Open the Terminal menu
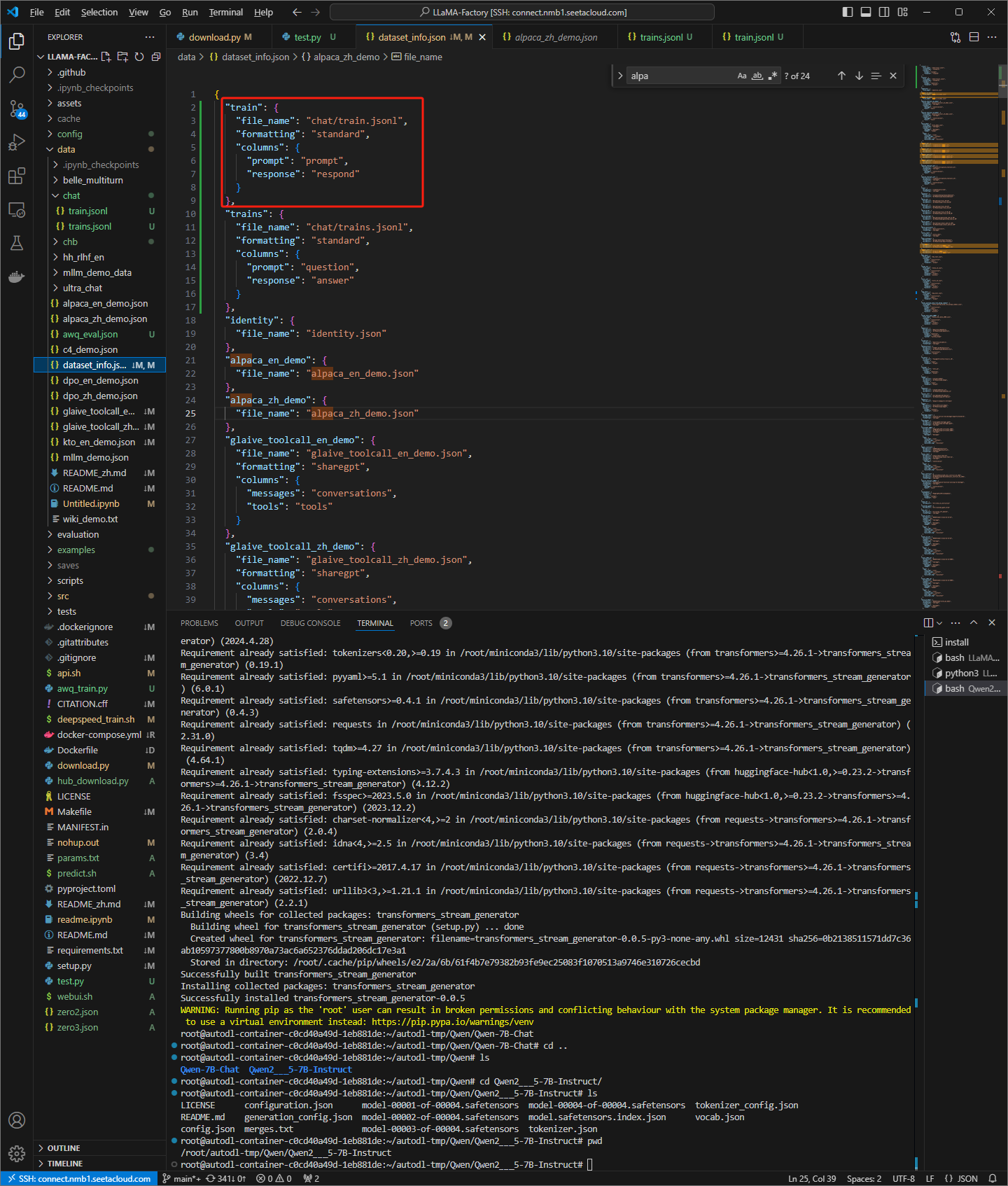The height and width of the screenshot is (1186, 1008). 225,12
